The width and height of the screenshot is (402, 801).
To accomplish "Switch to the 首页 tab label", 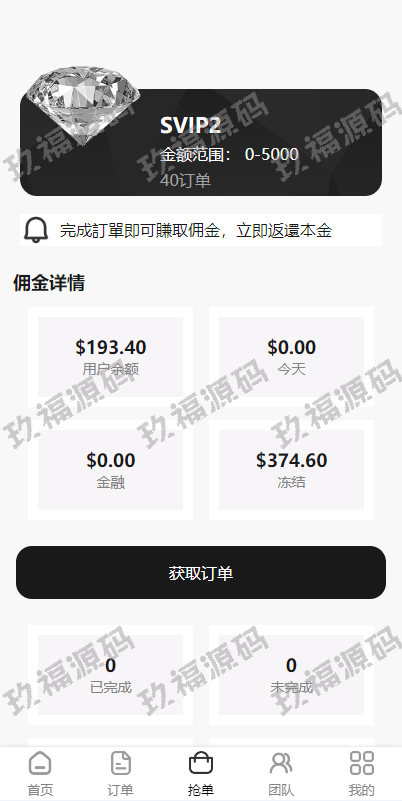I will coord(40,790).
